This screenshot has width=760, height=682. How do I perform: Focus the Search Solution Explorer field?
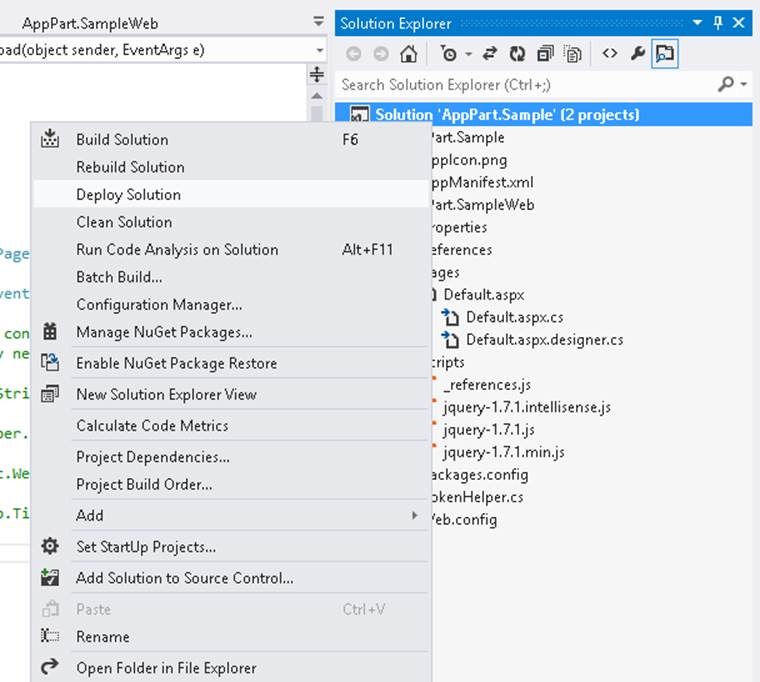coord(526,85)
